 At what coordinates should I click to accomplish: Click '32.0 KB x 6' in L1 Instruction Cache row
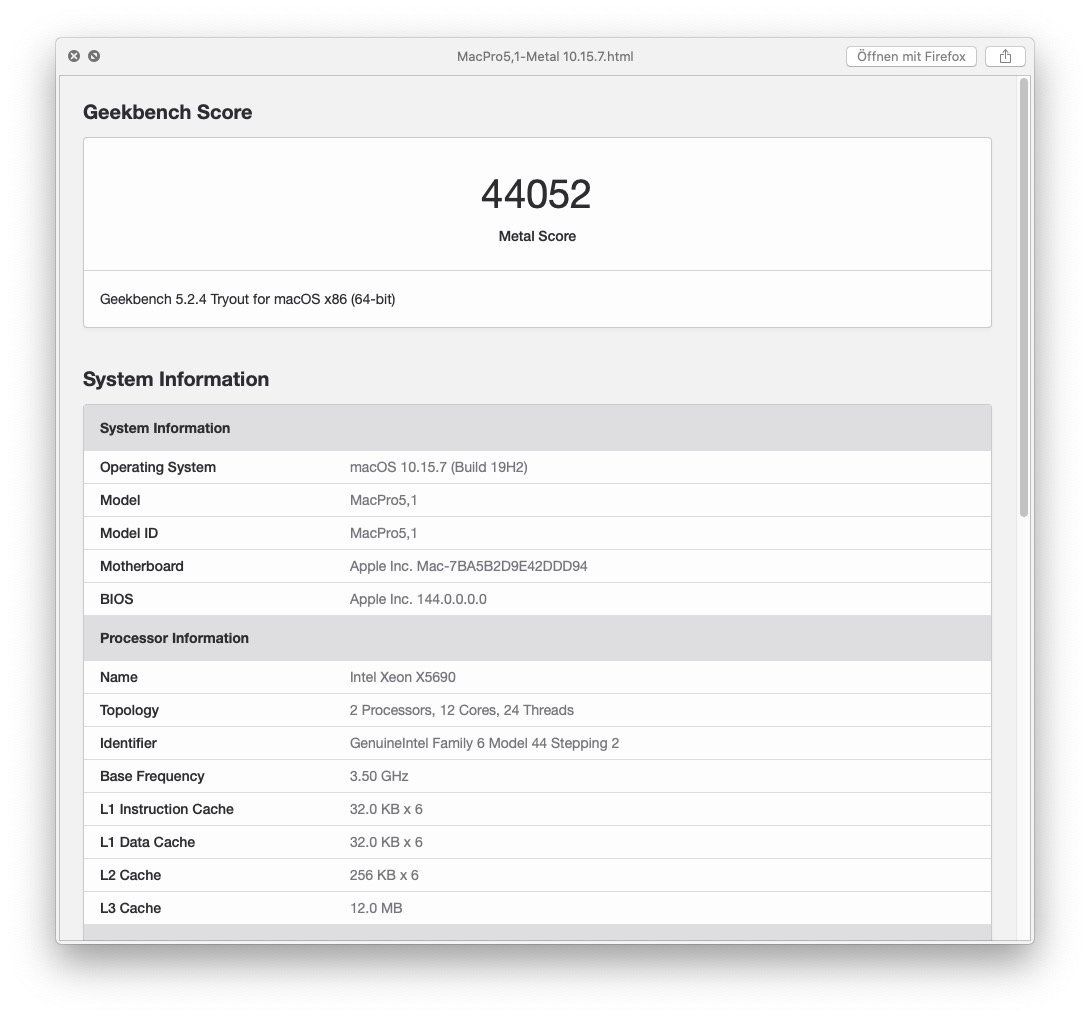tap(386, 809)
